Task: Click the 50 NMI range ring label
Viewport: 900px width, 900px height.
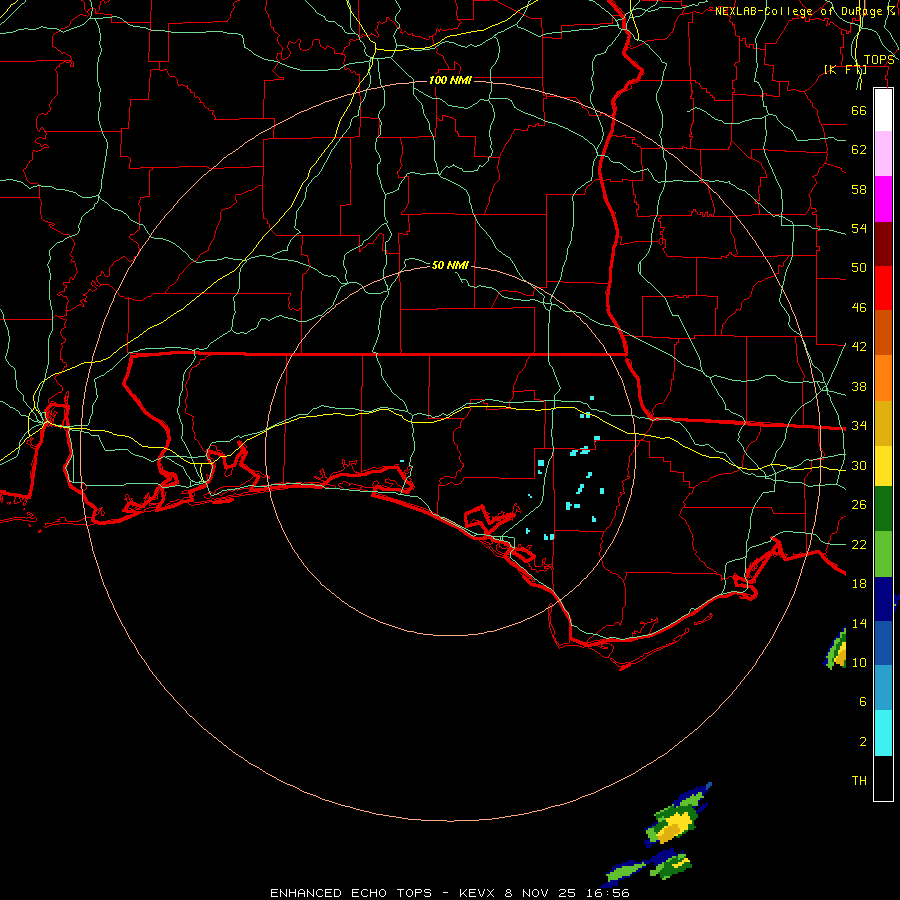Action: [x=450, y=265]
